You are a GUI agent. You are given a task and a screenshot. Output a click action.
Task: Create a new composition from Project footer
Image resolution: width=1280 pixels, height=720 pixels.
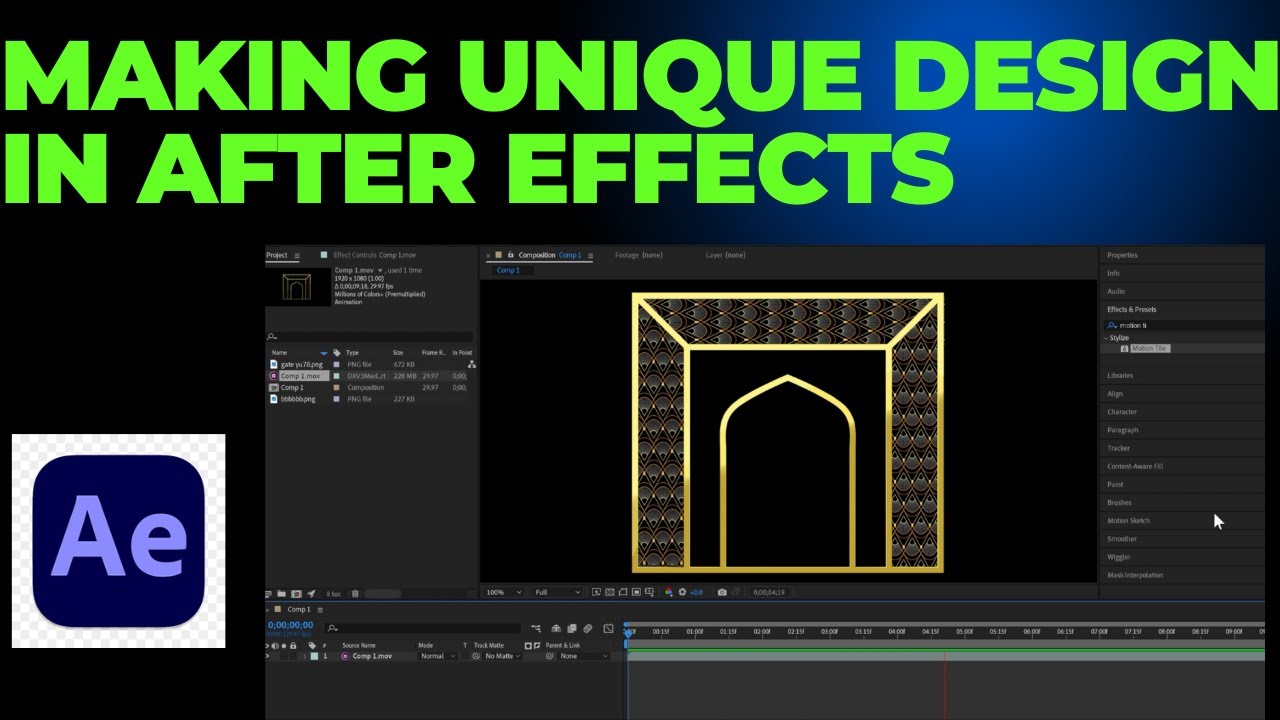coord(296,594)
